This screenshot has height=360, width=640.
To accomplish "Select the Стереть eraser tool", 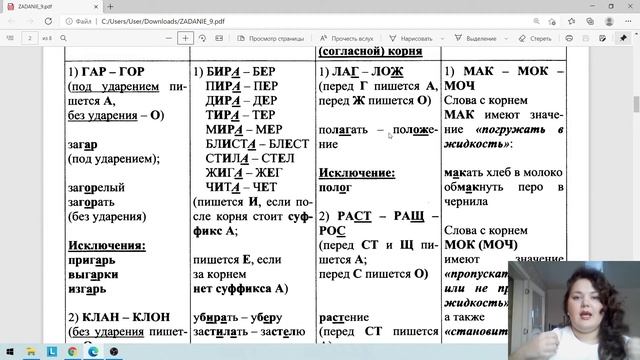I will [x=535, y=38].
